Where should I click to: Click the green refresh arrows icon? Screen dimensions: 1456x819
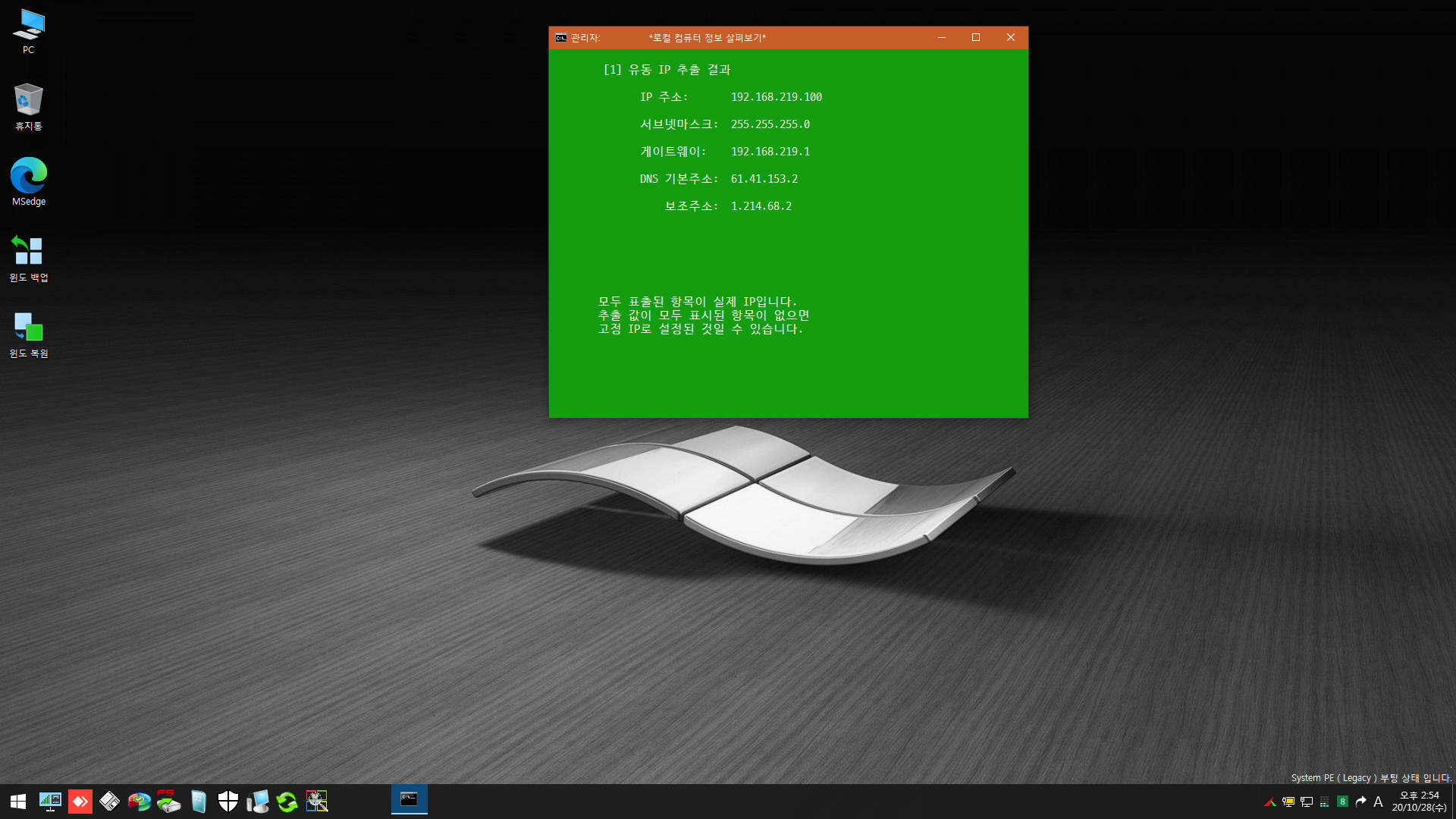click(x=287, y=802)
